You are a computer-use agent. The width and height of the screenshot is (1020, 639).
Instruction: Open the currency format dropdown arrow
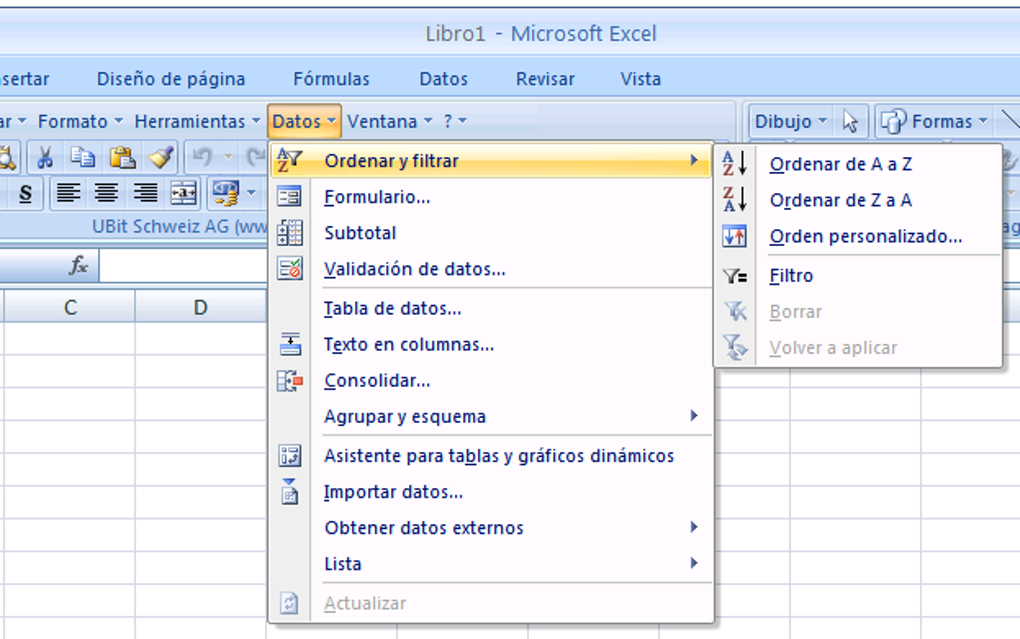coord(251,193)
